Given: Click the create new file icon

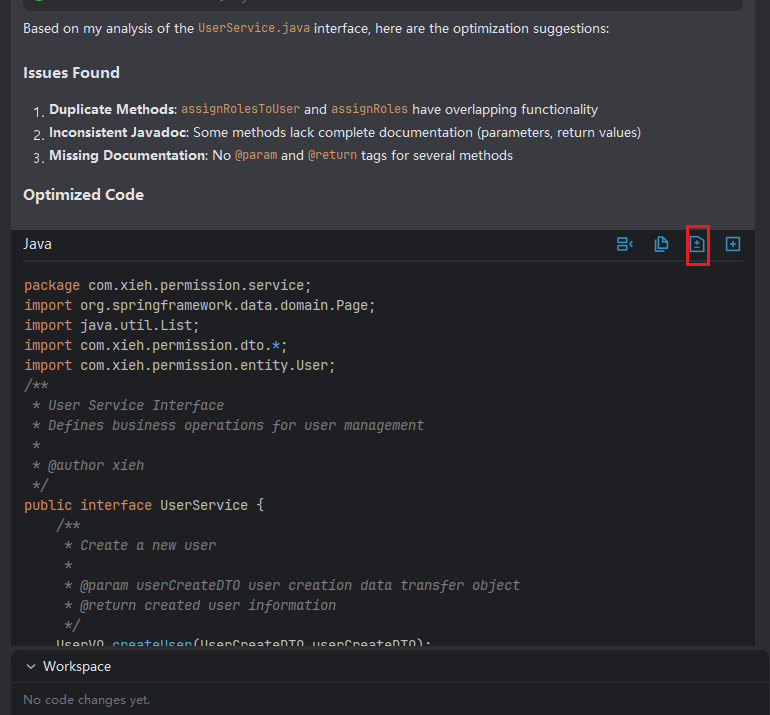Looking at the screenshot, I should 733,244.
